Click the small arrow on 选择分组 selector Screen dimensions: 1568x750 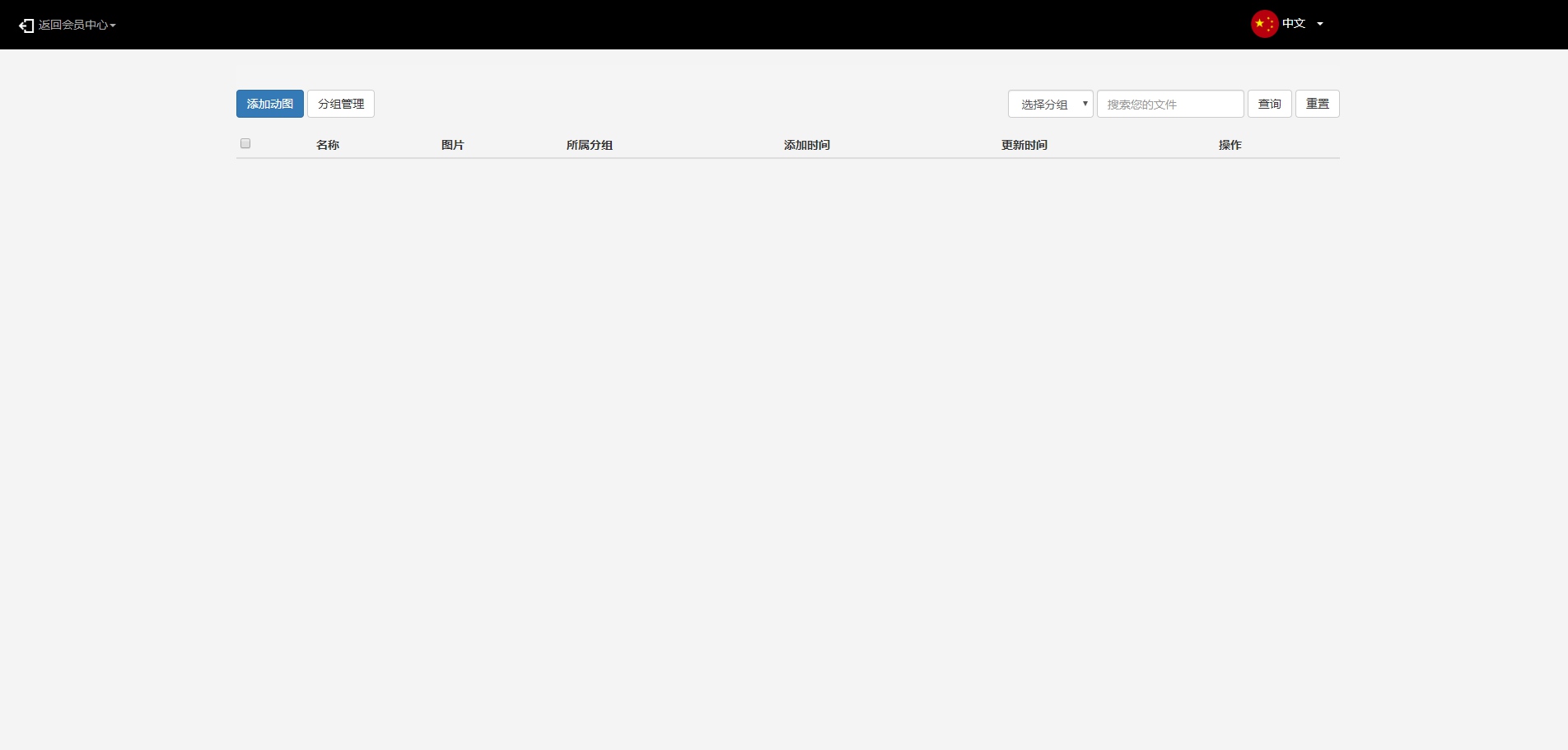[x=1085, y=104]
